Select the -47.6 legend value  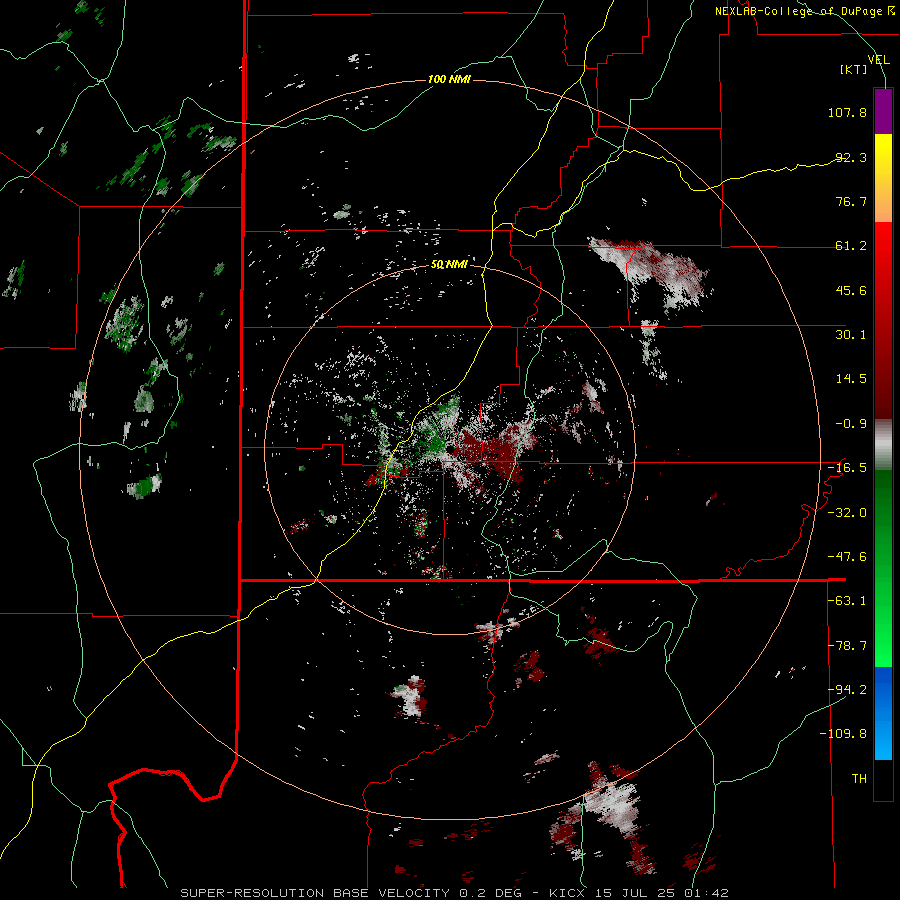[847, 557]
